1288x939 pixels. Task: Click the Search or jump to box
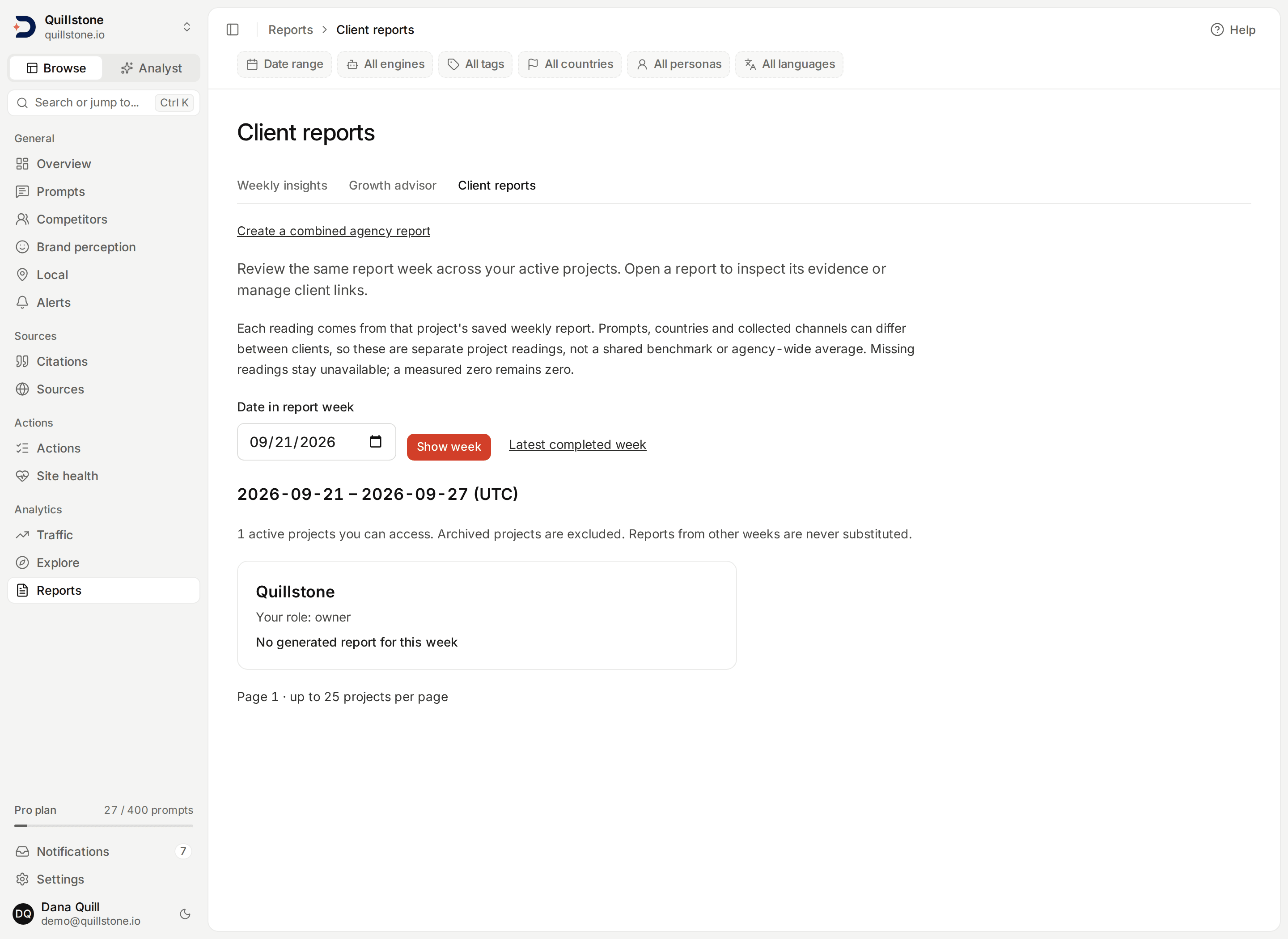[x=103, y=102]
